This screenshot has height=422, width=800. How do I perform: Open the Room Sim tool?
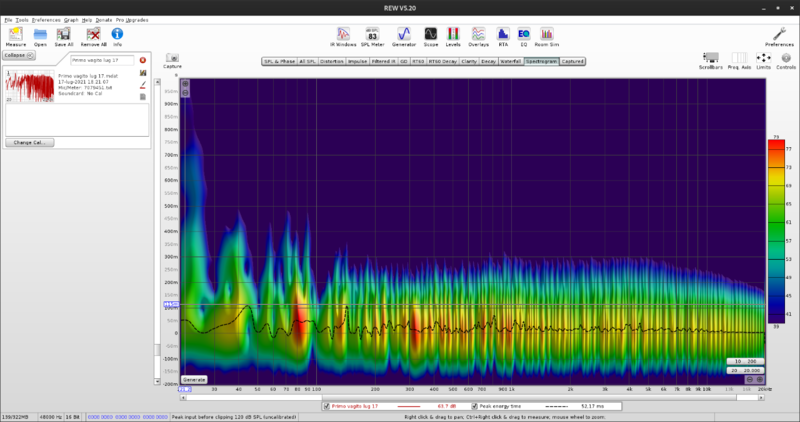pyautogui.click(x=547, y=34)
